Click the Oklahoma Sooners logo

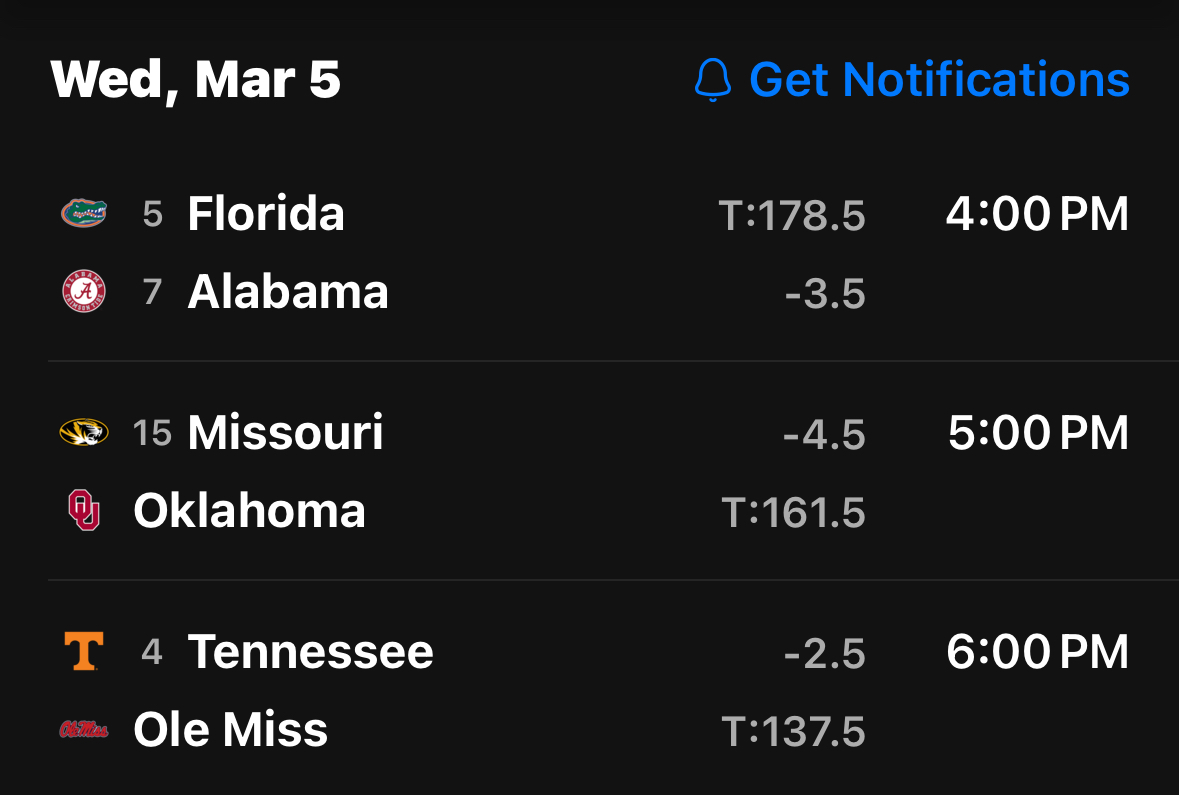84,510
